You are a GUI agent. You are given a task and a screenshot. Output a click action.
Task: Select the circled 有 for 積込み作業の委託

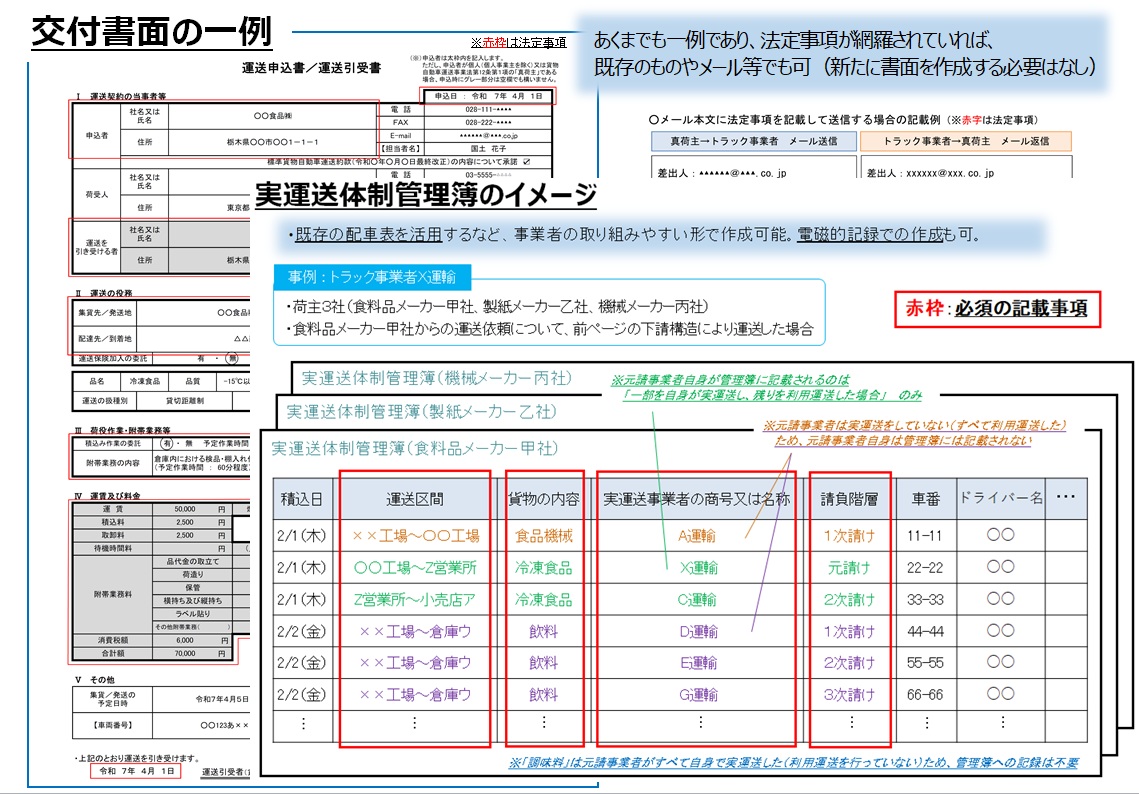166,443
